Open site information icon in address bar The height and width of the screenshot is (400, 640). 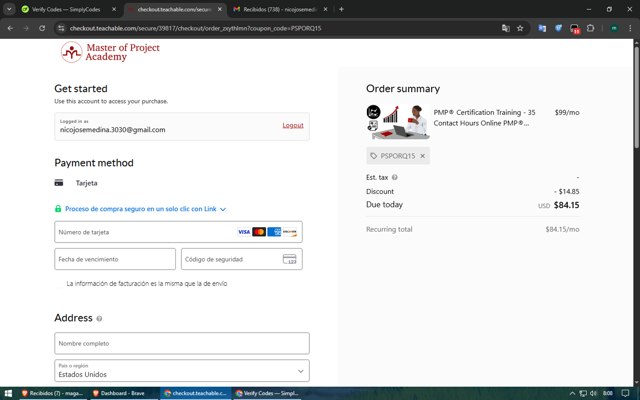tap(61, 28)
